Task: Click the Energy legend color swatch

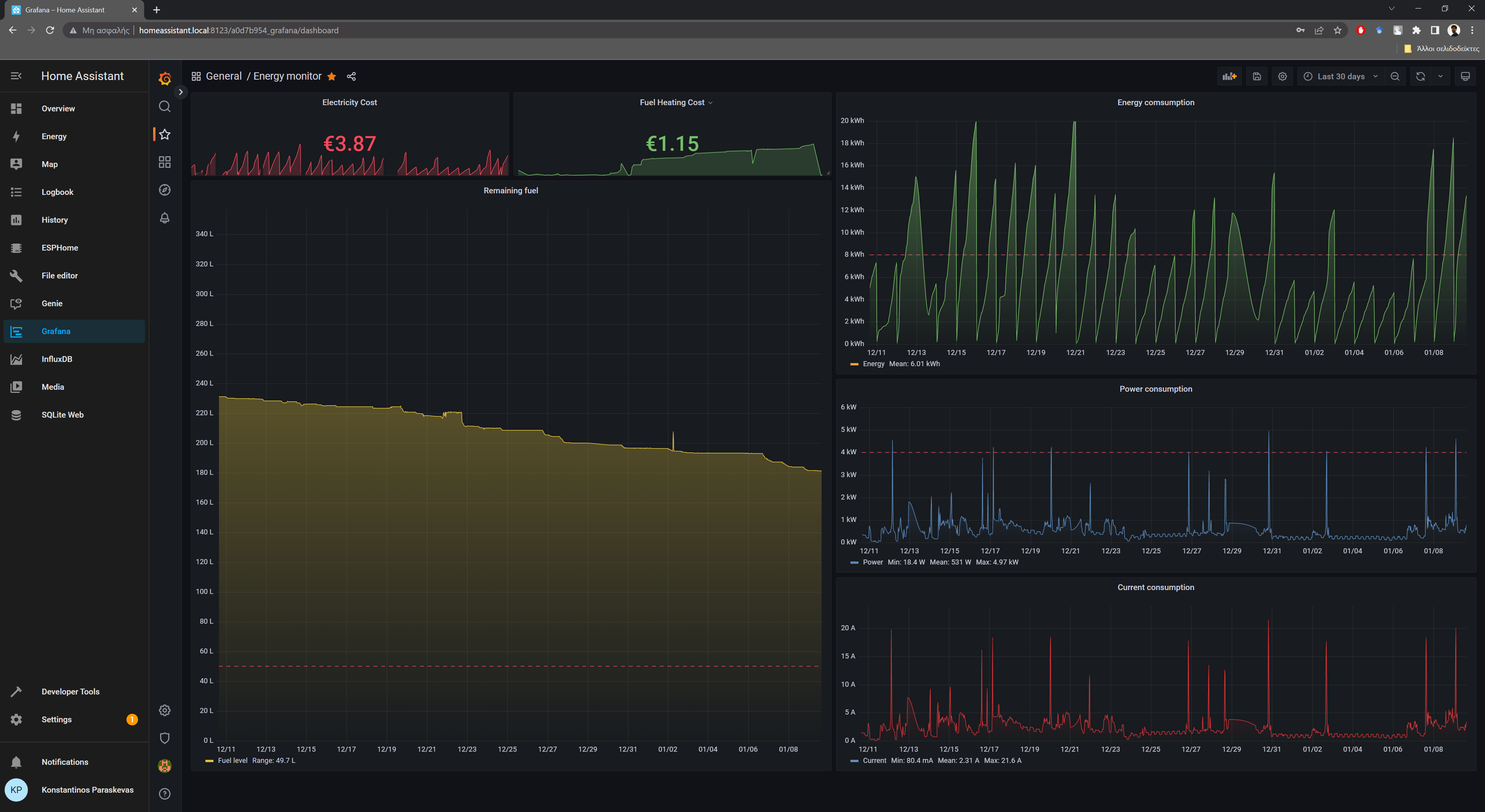Action: click(x=854, y=363)
